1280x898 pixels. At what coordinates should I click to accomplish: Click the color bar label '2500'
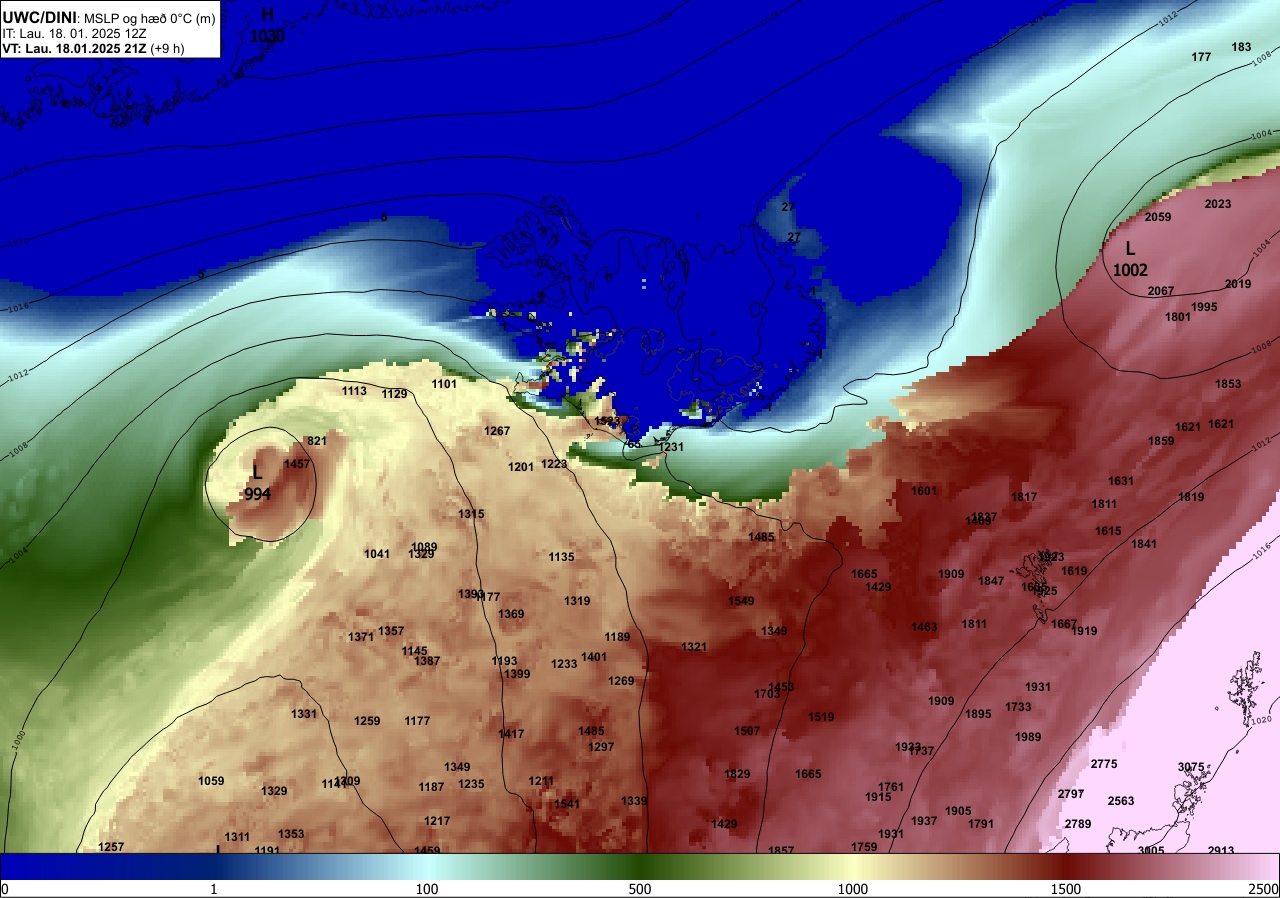point(1264,889)
